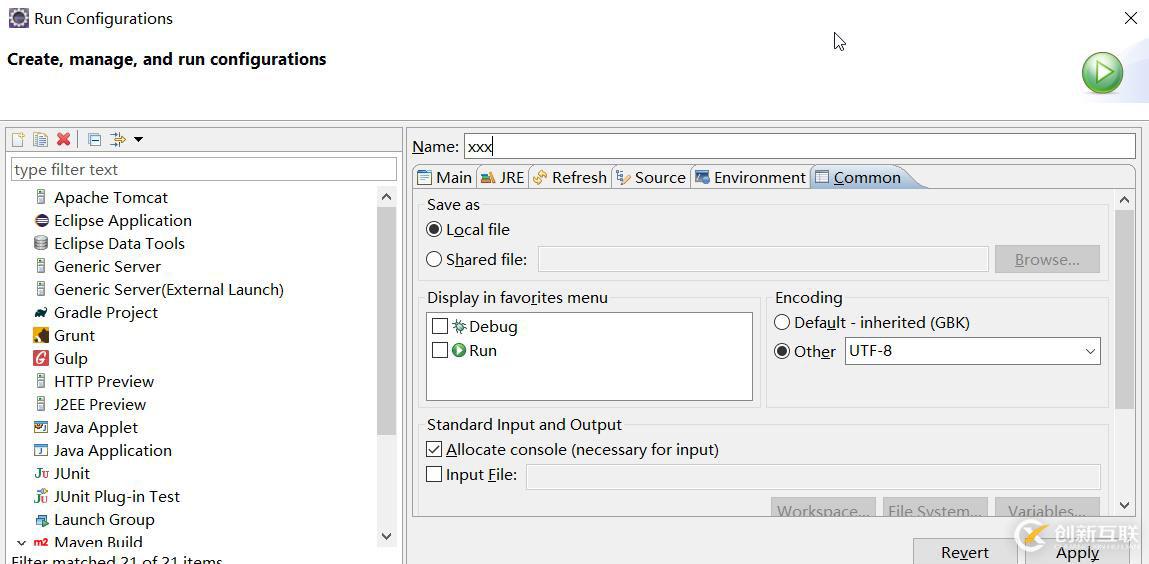Switch to the Main tab
The width and height of the screenshot is (1149, 564).
click(x=445, y=177)
